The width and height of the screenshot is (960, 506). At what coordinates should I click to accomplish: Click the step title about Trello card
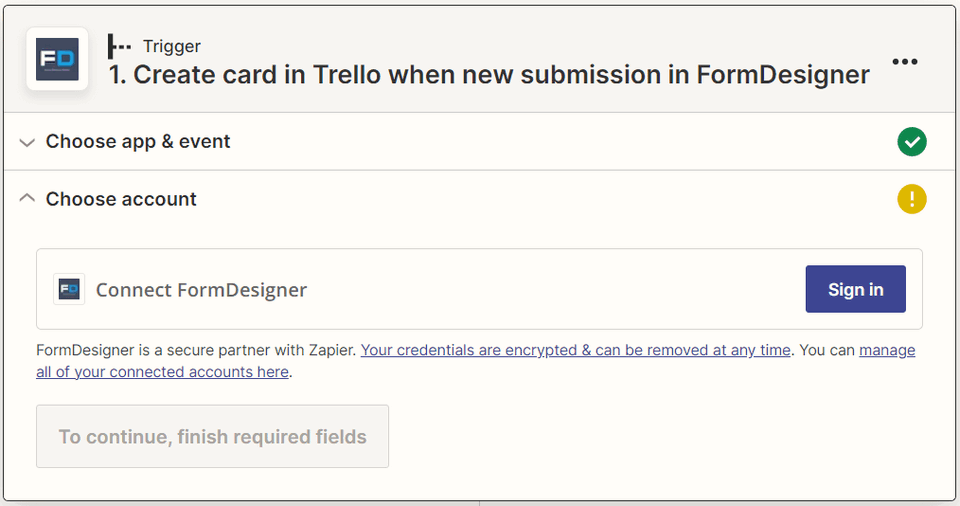click(x=489, y=75)
